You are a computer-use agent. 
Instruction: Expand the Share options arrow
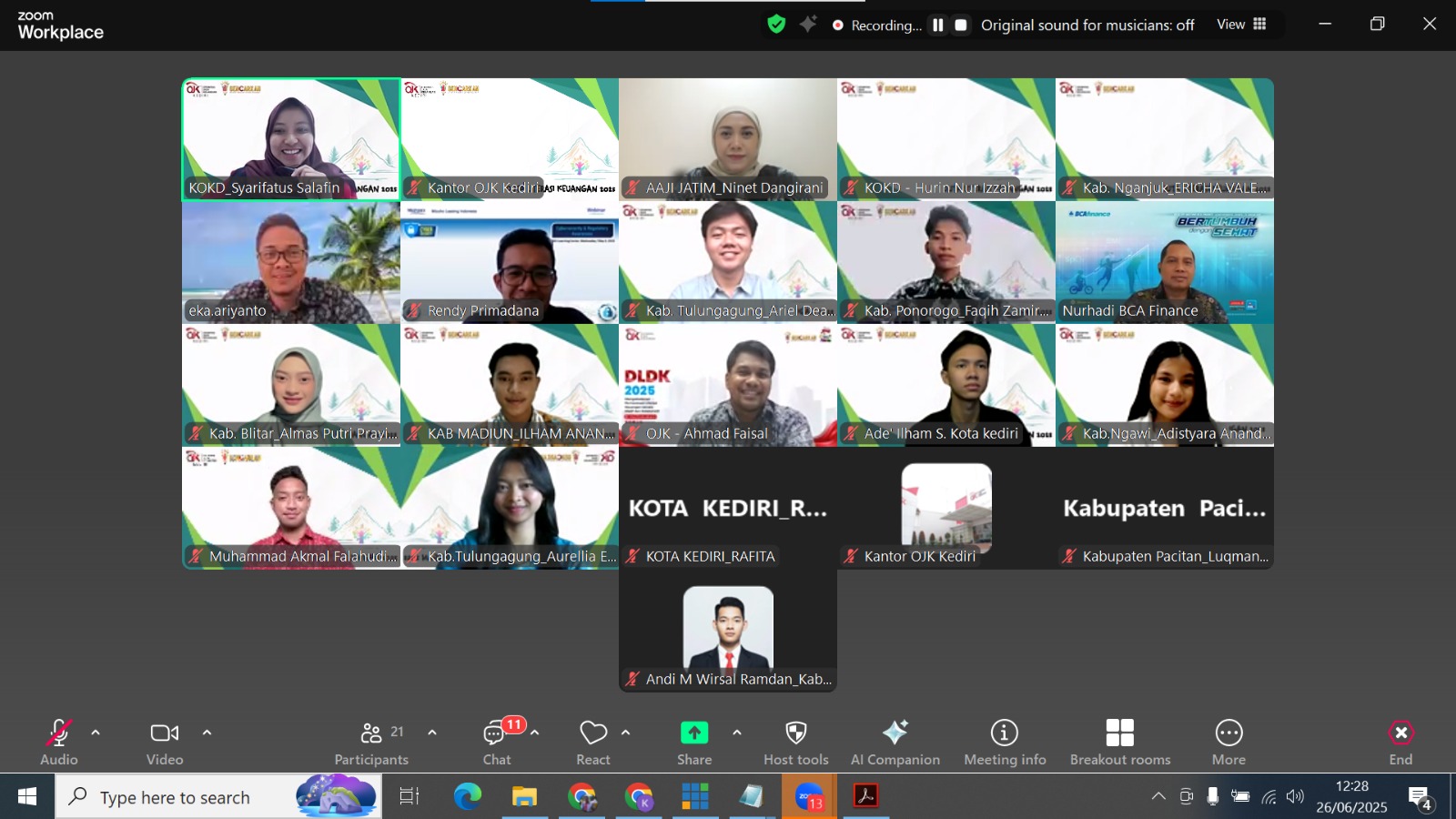coord(736,733)
